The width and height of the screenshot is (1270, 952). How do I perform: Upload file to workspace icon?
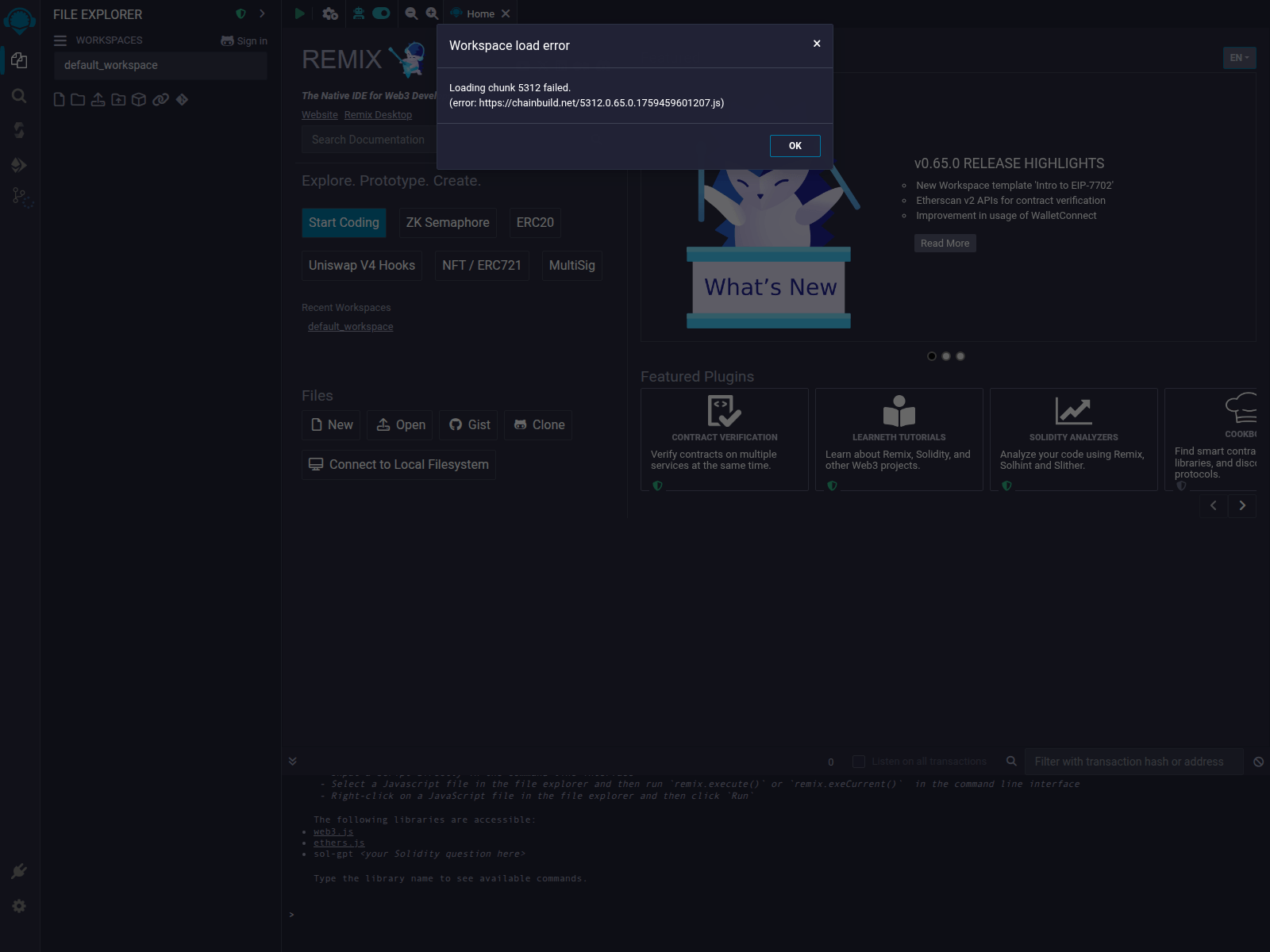(98, 99)
